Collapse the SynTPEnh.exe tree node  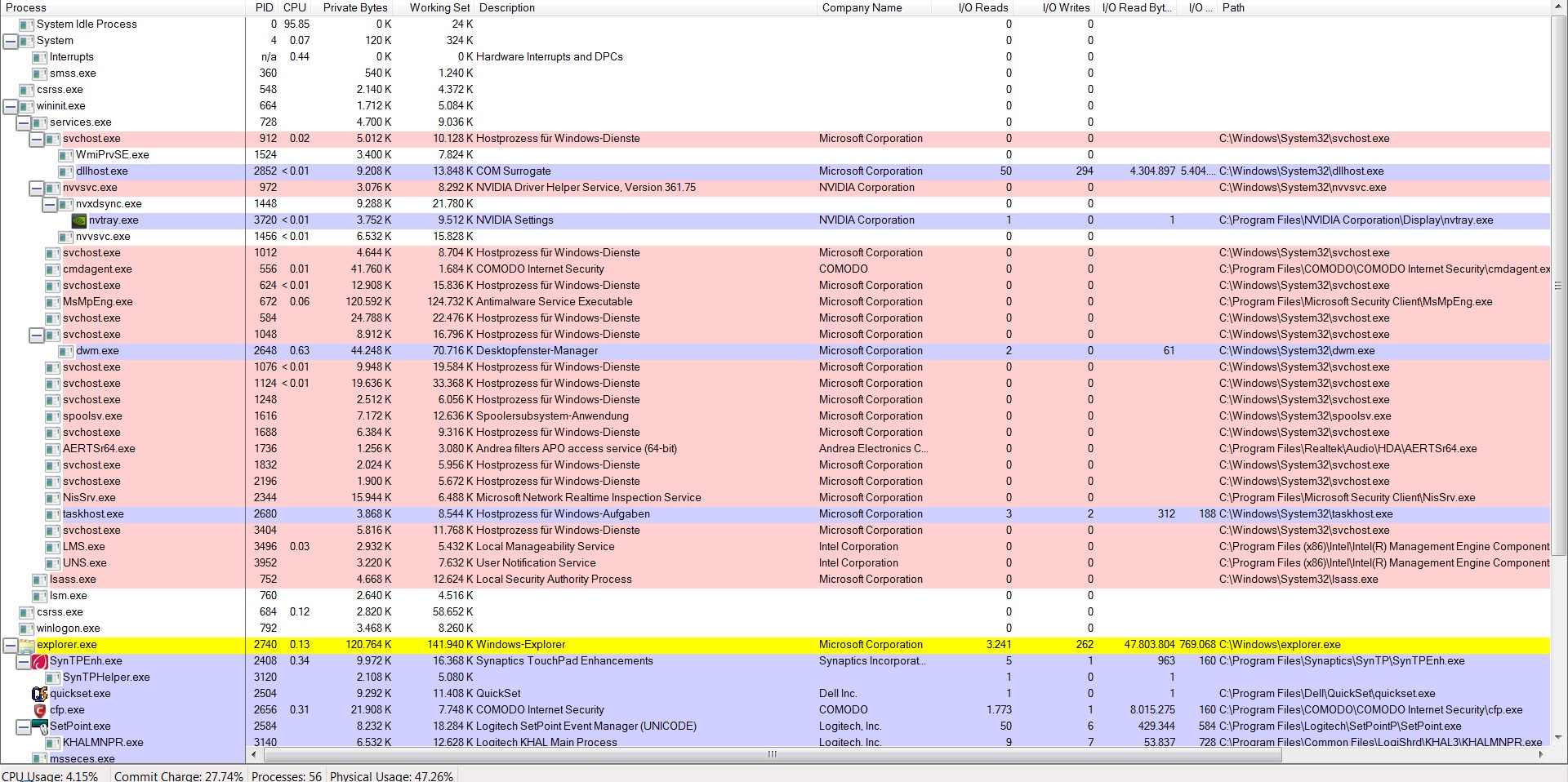click(x=23, y=661)
